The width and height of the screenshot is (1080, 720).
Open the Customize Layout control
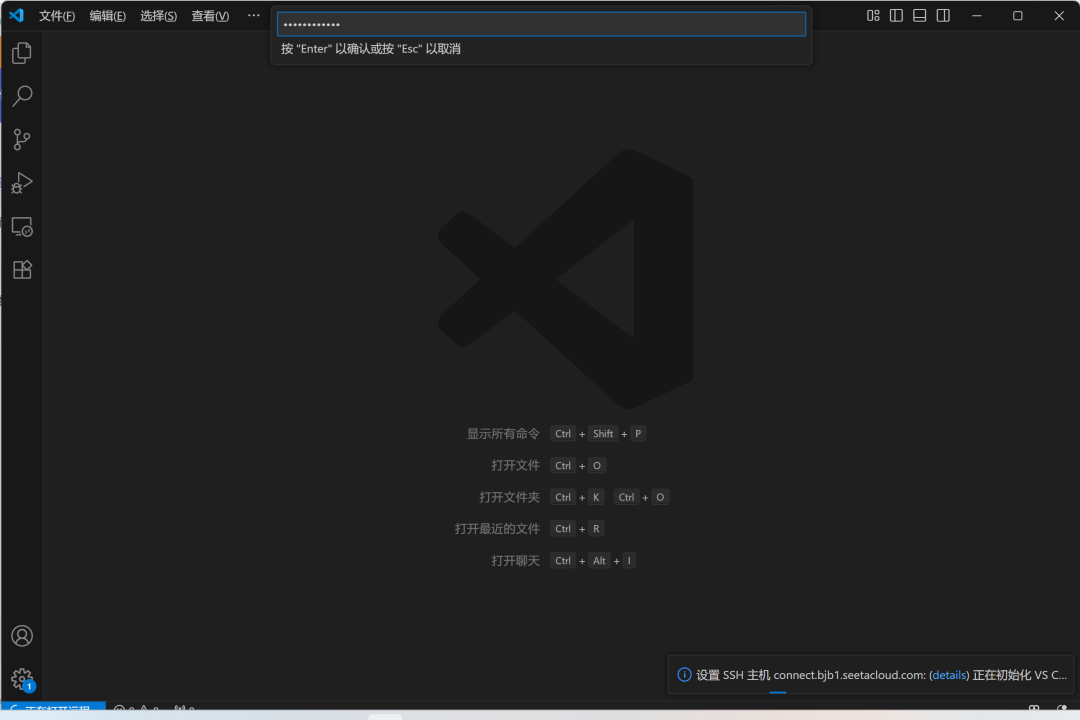click(873, 15)
